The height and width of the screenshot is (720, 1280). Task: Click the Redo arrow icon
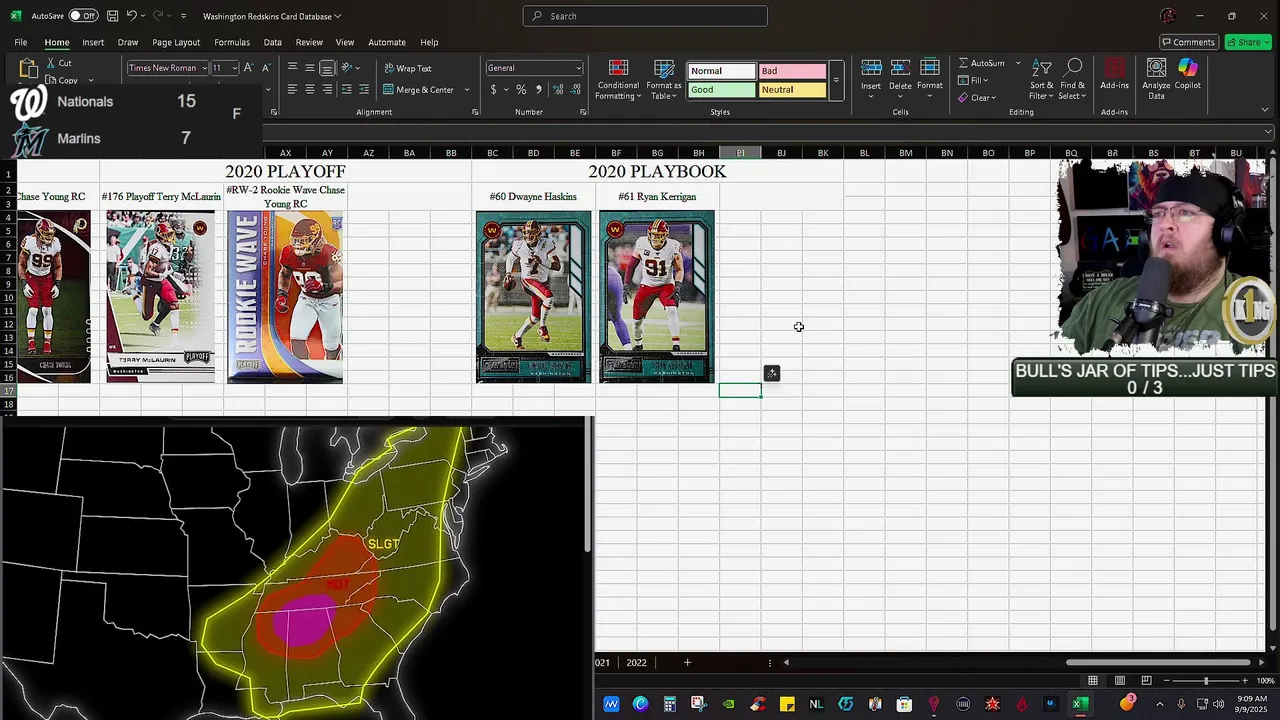pyautogui.click(x=159, y=16)
